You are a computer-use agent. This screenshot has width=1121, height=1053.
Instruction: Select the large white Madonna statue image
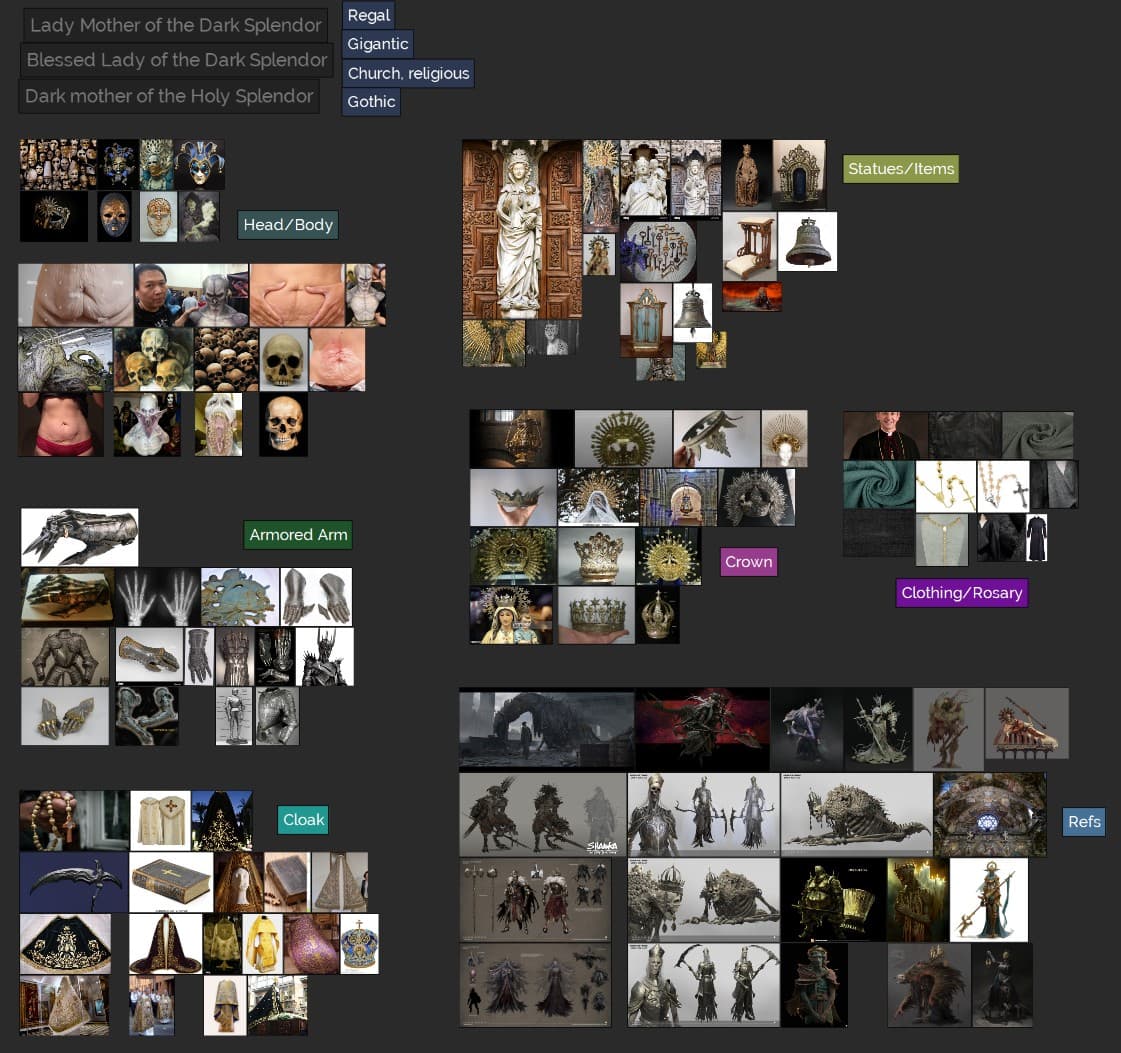[521, 229]
